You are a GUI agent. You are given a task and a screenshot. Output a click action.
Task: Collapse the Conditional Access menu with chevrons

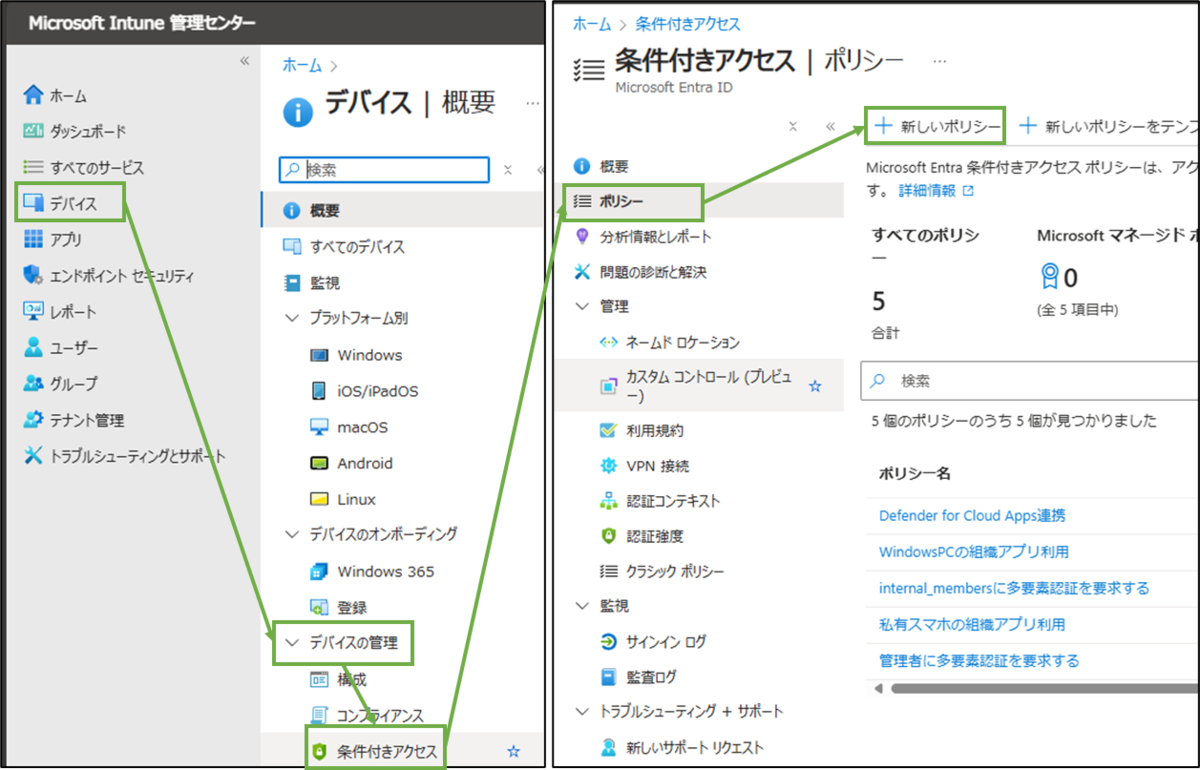pos(830,126)
